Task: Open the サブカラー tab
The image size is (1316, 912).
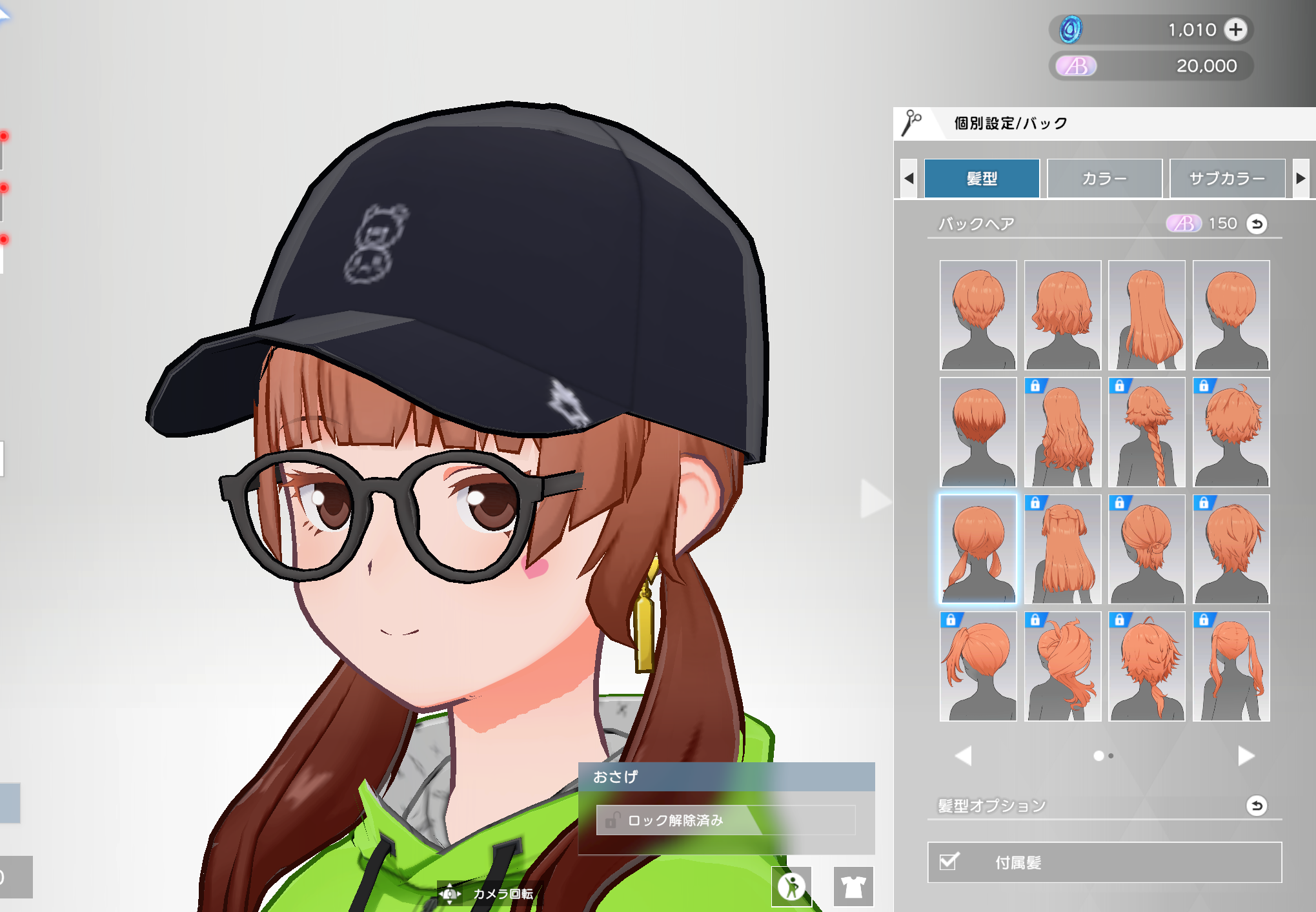Action: point(1227,178)
